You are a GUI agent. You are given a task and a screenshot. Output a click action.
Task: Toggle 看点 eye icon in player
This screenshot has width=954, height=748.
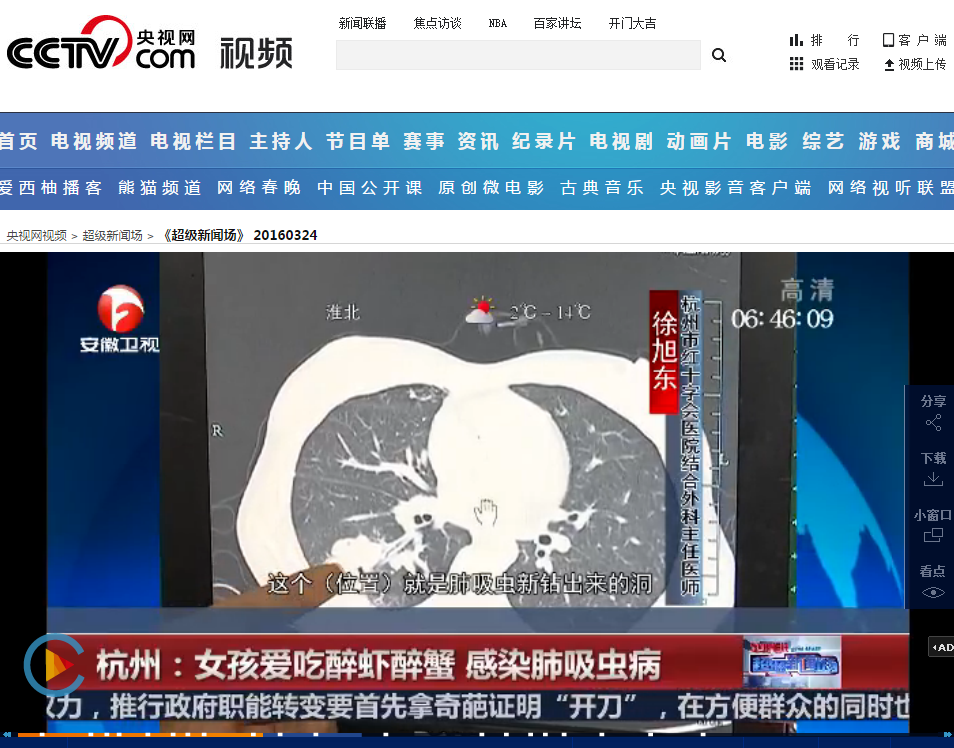click(x=933, y=591)
